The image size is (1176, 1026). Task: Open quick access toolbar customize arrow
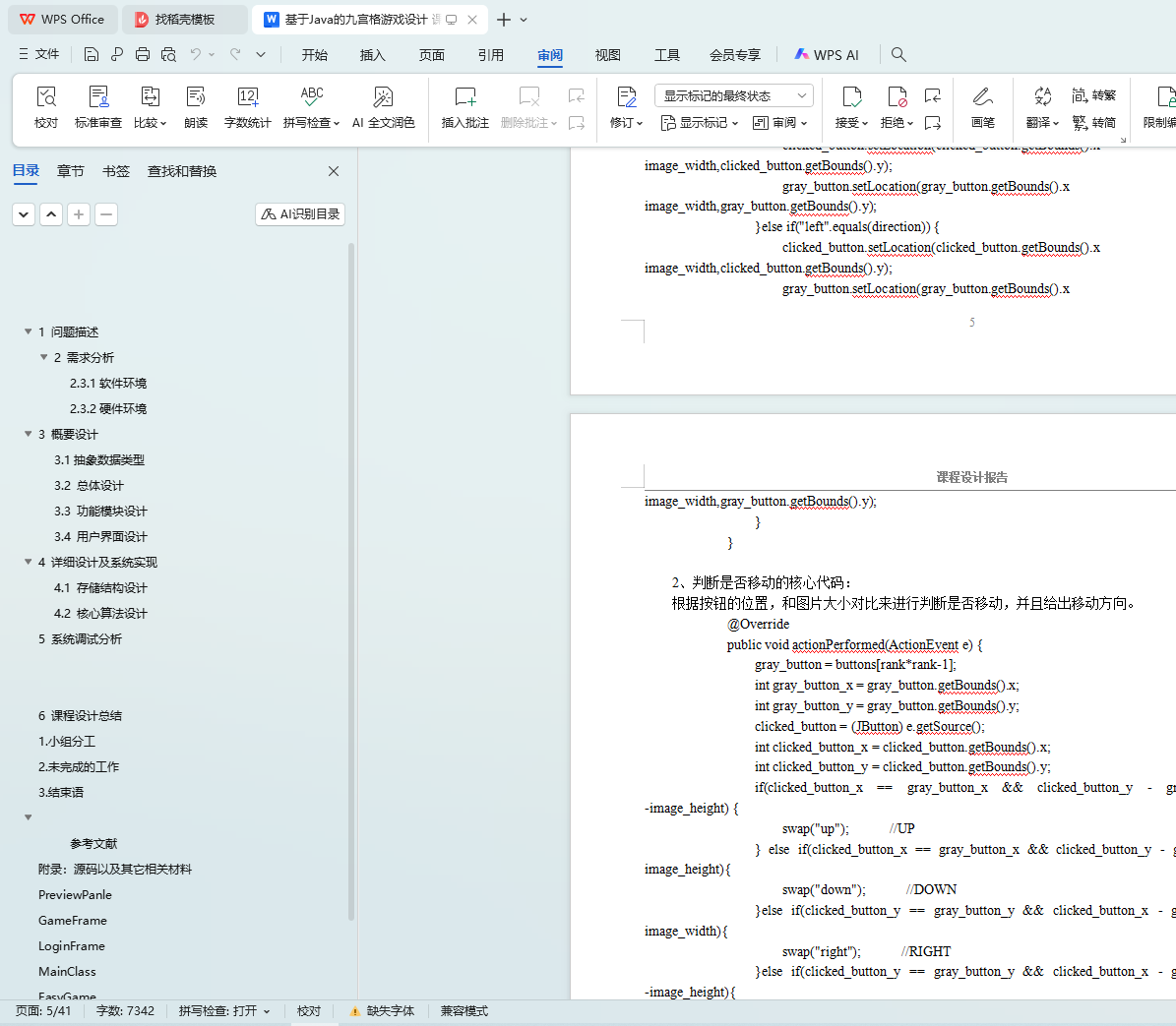pos(260,54)
